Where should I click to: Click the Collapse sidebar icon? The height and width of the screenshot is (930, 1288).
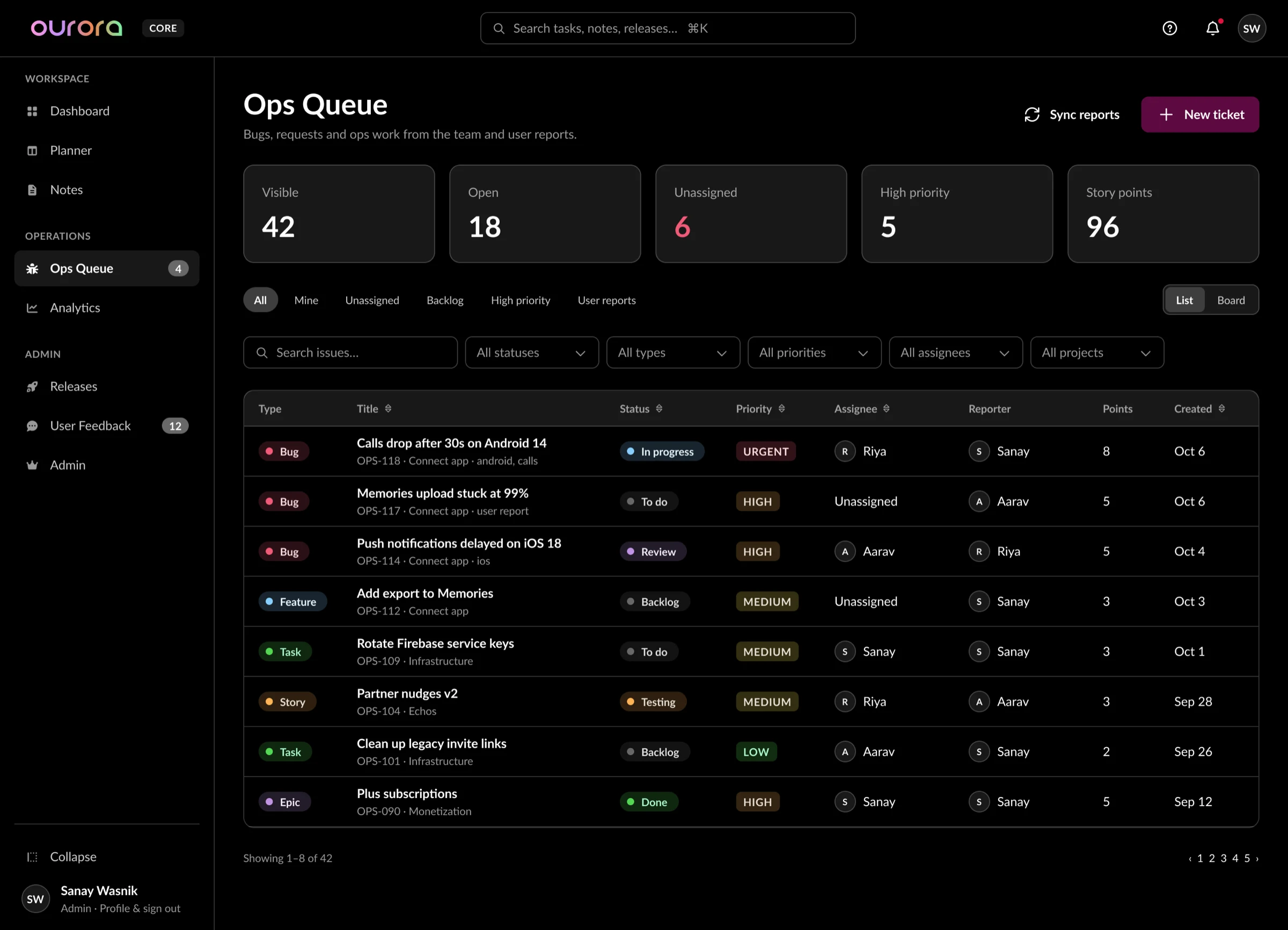point(32,857)
